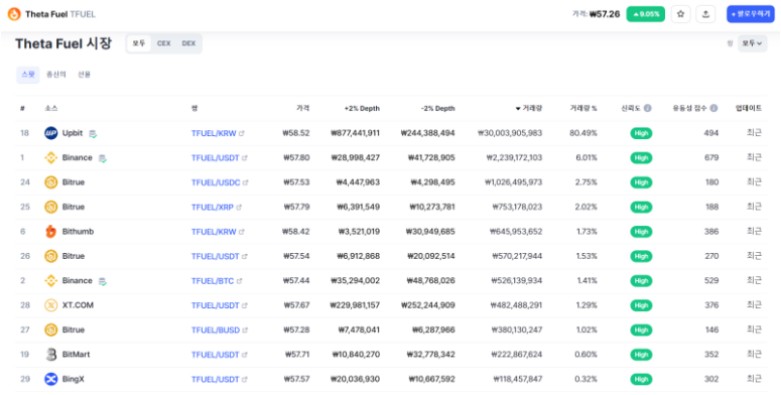Click the blue follow button
Image resolution: width=781 pixels, height=395 pixels.
(x=750, y=14)
